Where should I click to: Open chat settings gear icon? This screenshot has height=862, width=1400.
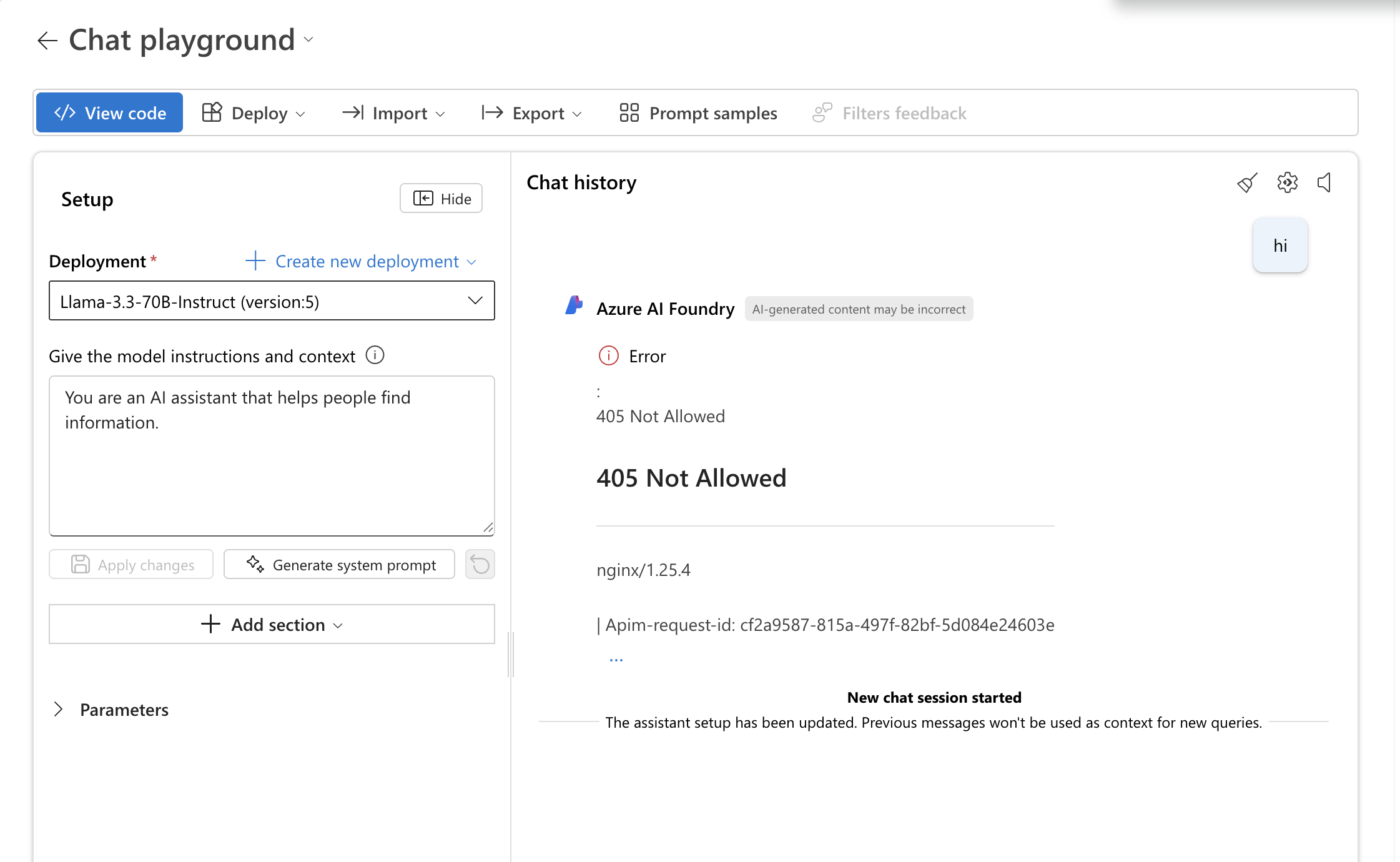1287,183
